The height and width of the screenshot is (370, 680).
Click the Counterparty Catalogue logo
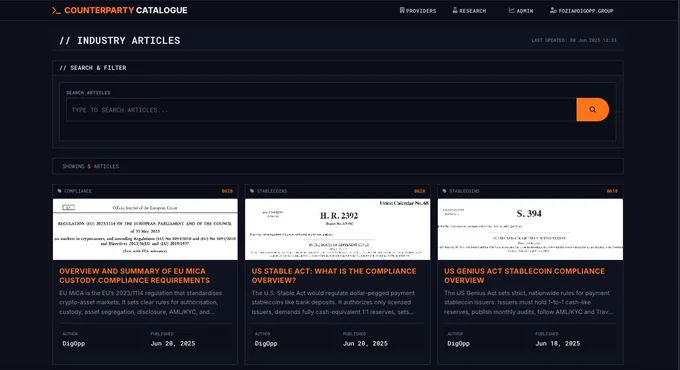click(x=119, y=10)
